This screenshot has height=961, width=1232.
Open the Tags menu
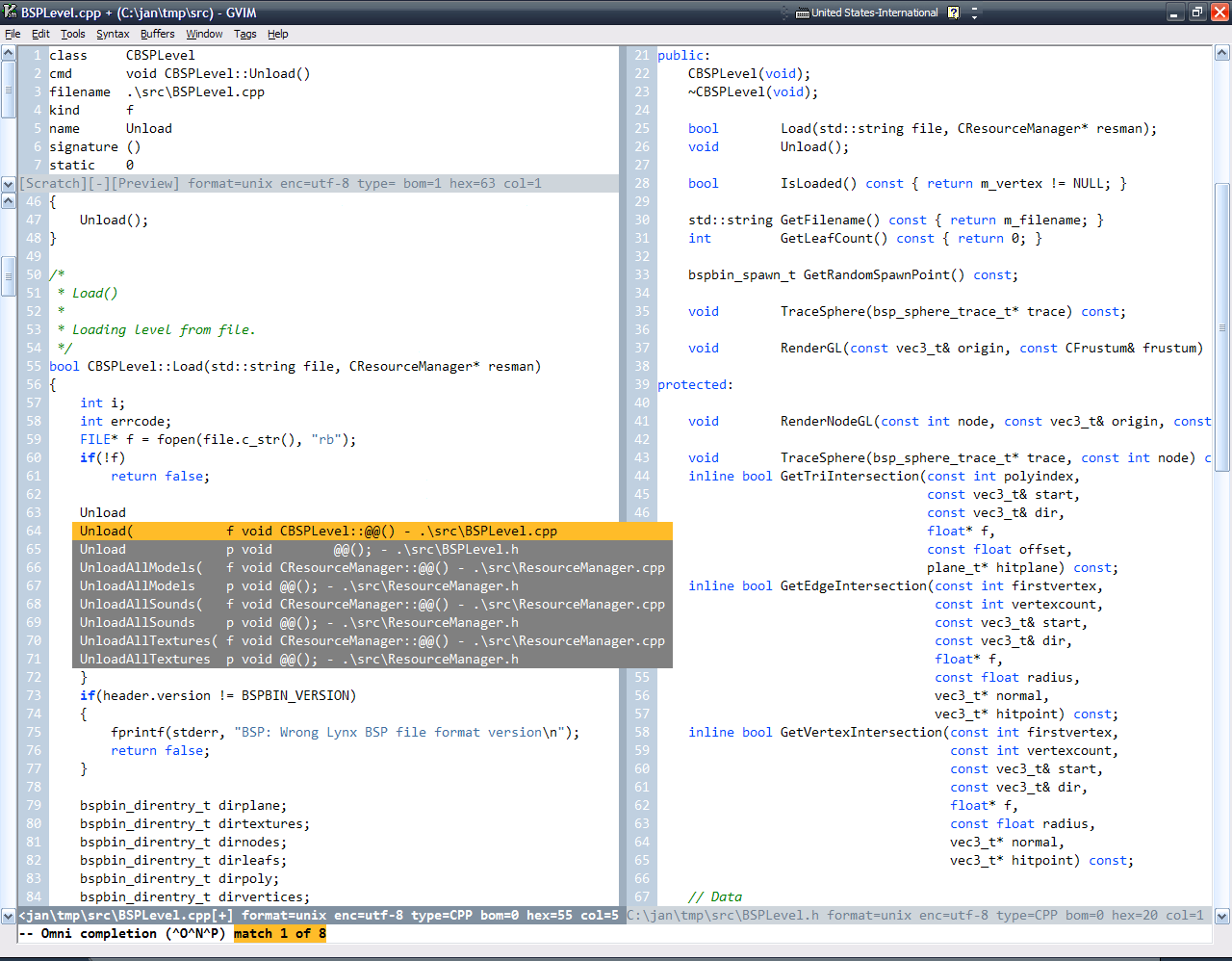coord(245,34)
